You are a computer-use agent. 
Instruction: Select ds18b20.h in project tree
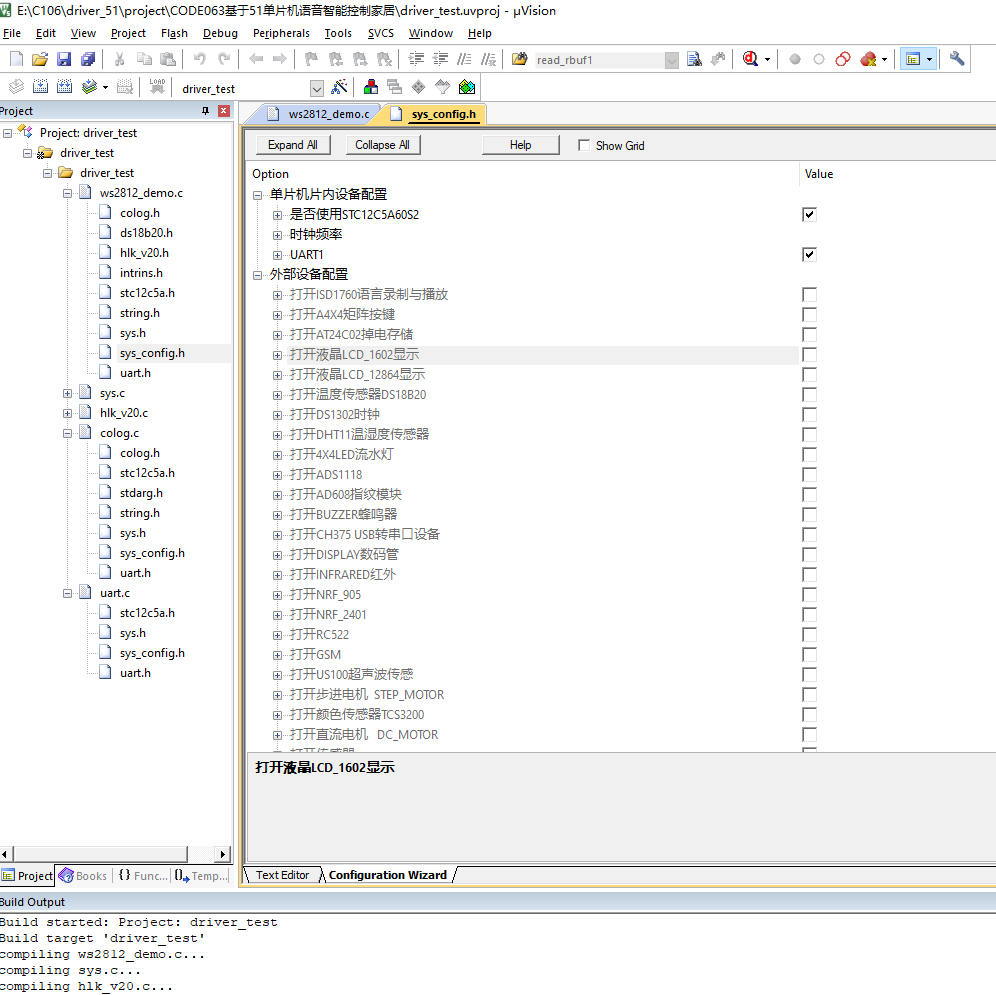click(x=146, y=233)
